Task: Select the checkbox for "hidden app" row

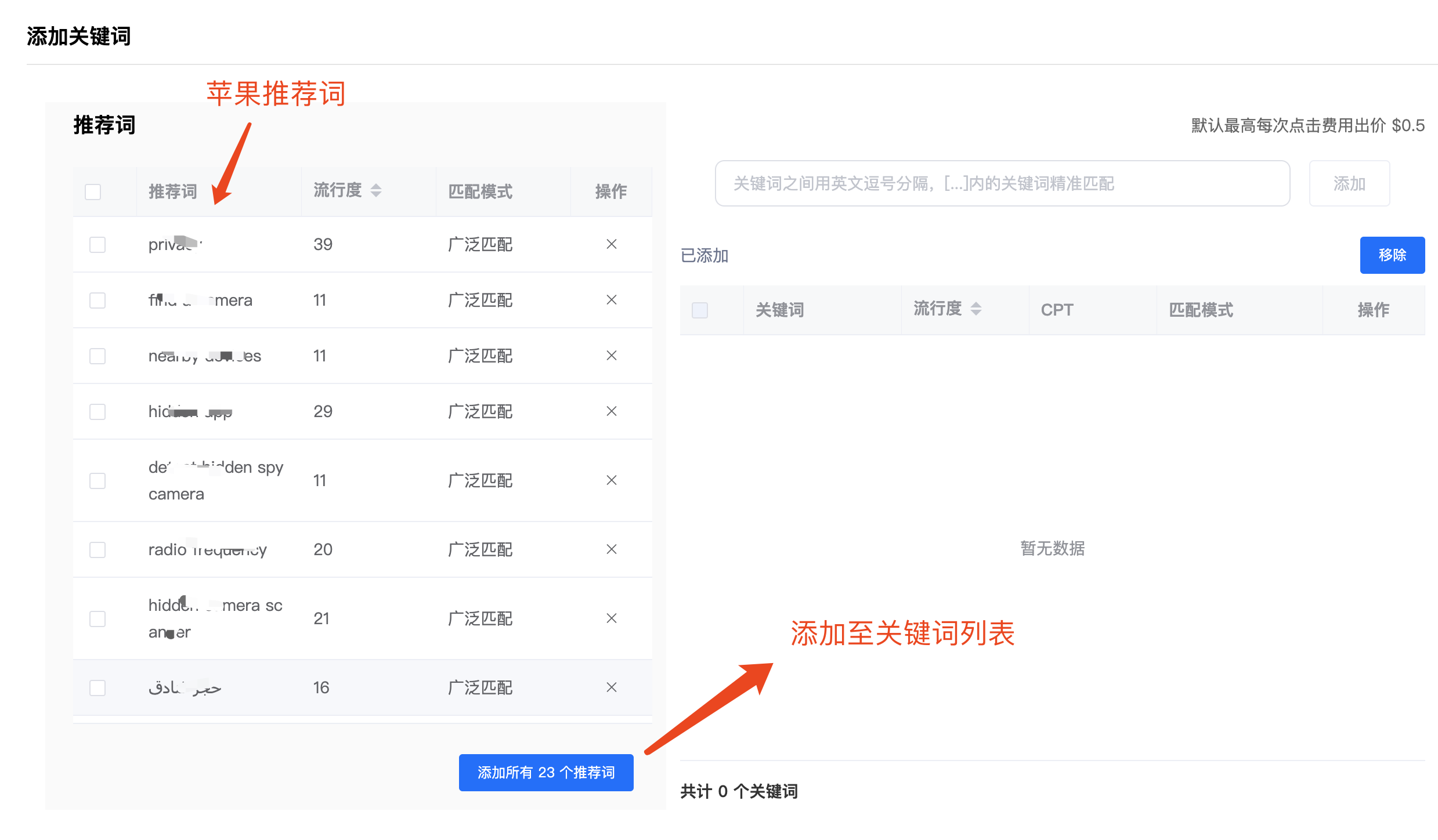Action: [97, 411]
